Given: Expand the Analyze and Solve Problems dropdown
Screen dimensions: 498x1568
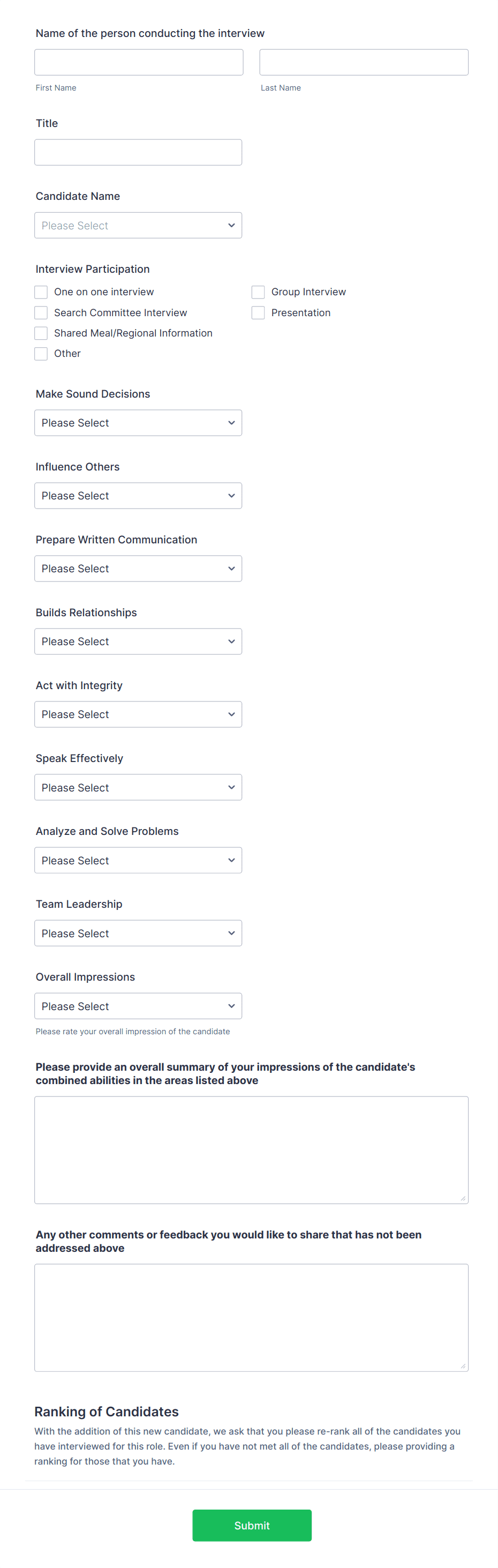Looking at the screenshot, I should click(138, 860).
